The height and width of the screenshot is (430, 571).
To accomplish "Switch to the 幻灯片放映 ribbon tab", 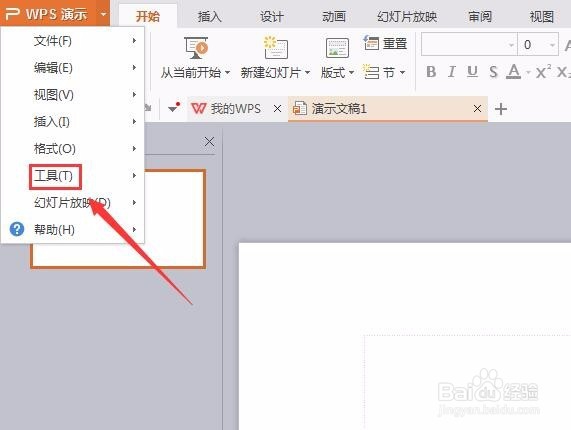I will [x=407, y=16].
